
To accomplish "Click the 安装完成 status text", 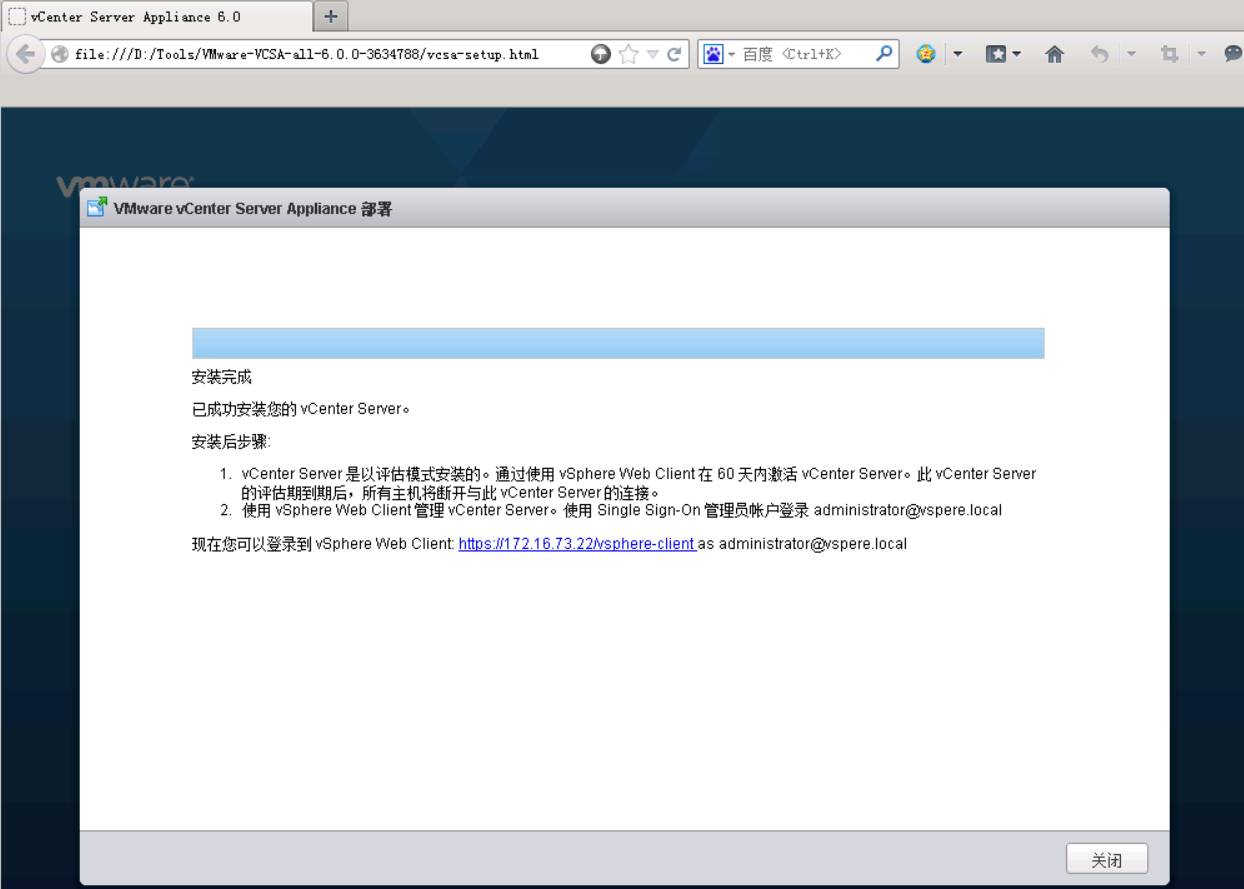I will coord(222,377).
